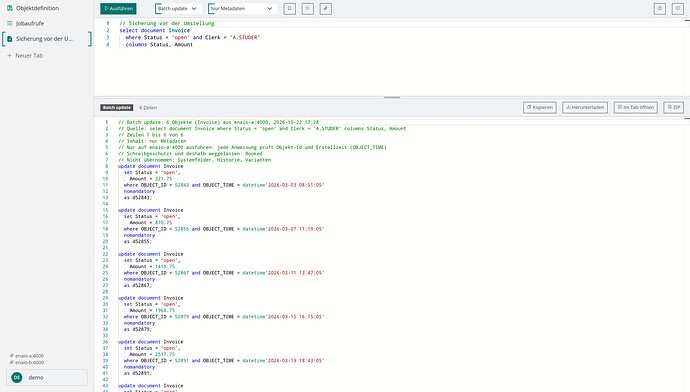Export the result as ZIP

673,107
